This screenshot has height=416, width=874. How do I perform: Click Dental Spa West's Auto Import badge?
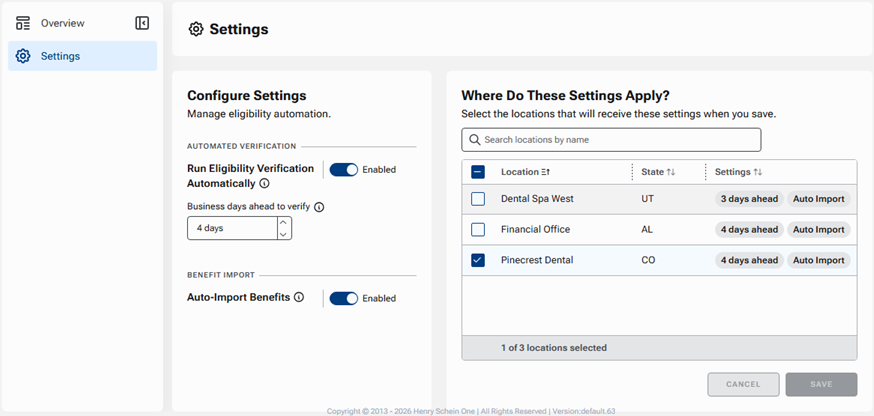tap(819, 199)
